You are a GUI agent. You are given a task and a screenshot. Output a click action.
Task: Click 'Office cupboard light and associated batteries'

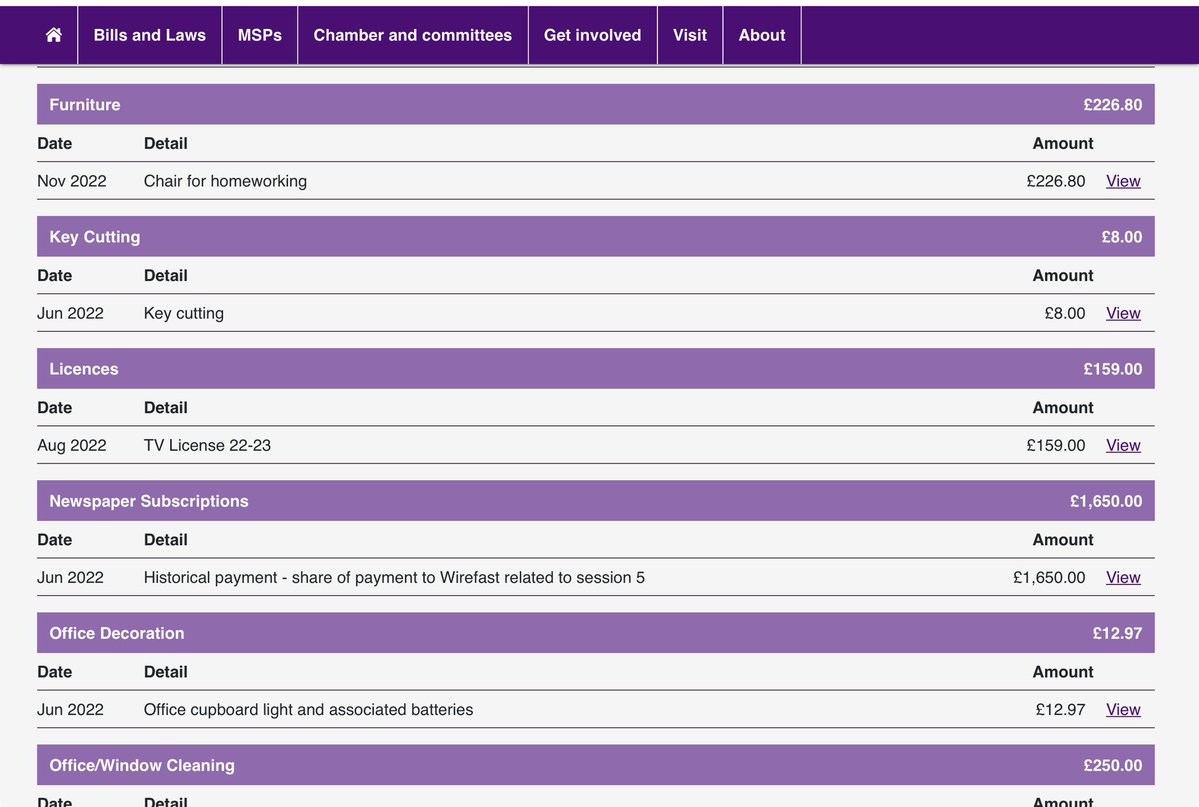[308, 710]
